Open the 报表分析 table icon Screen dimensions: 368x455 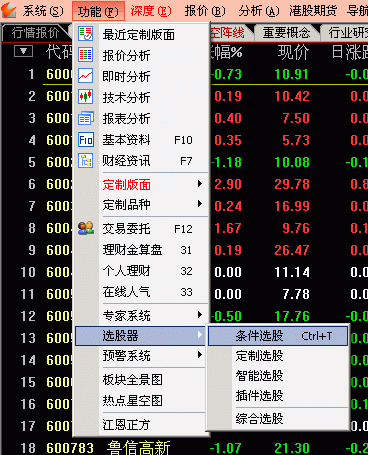pos(86,118)
